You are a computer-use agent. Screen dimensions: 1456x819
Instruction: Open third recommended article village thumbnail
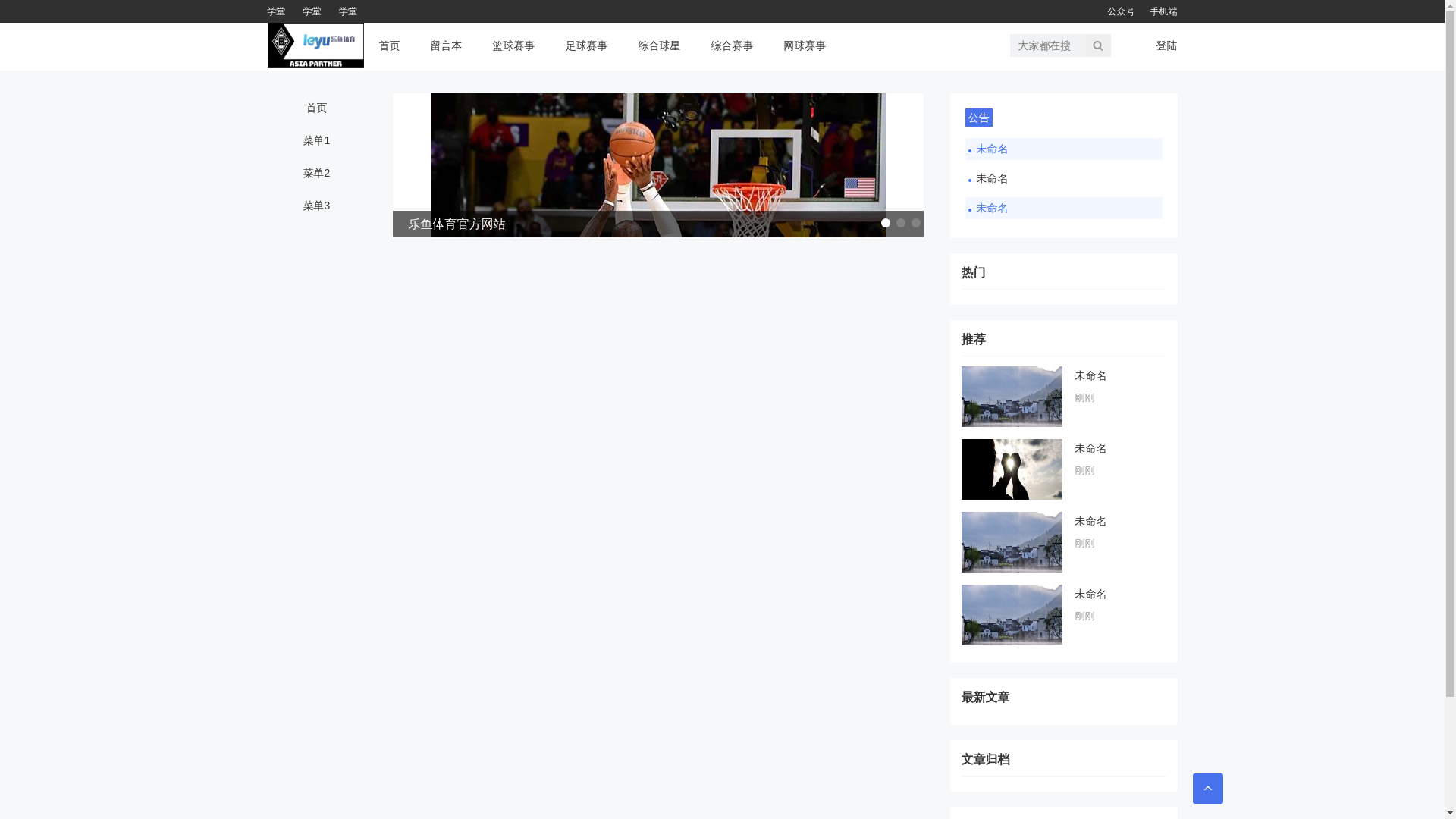point(1012,542)
